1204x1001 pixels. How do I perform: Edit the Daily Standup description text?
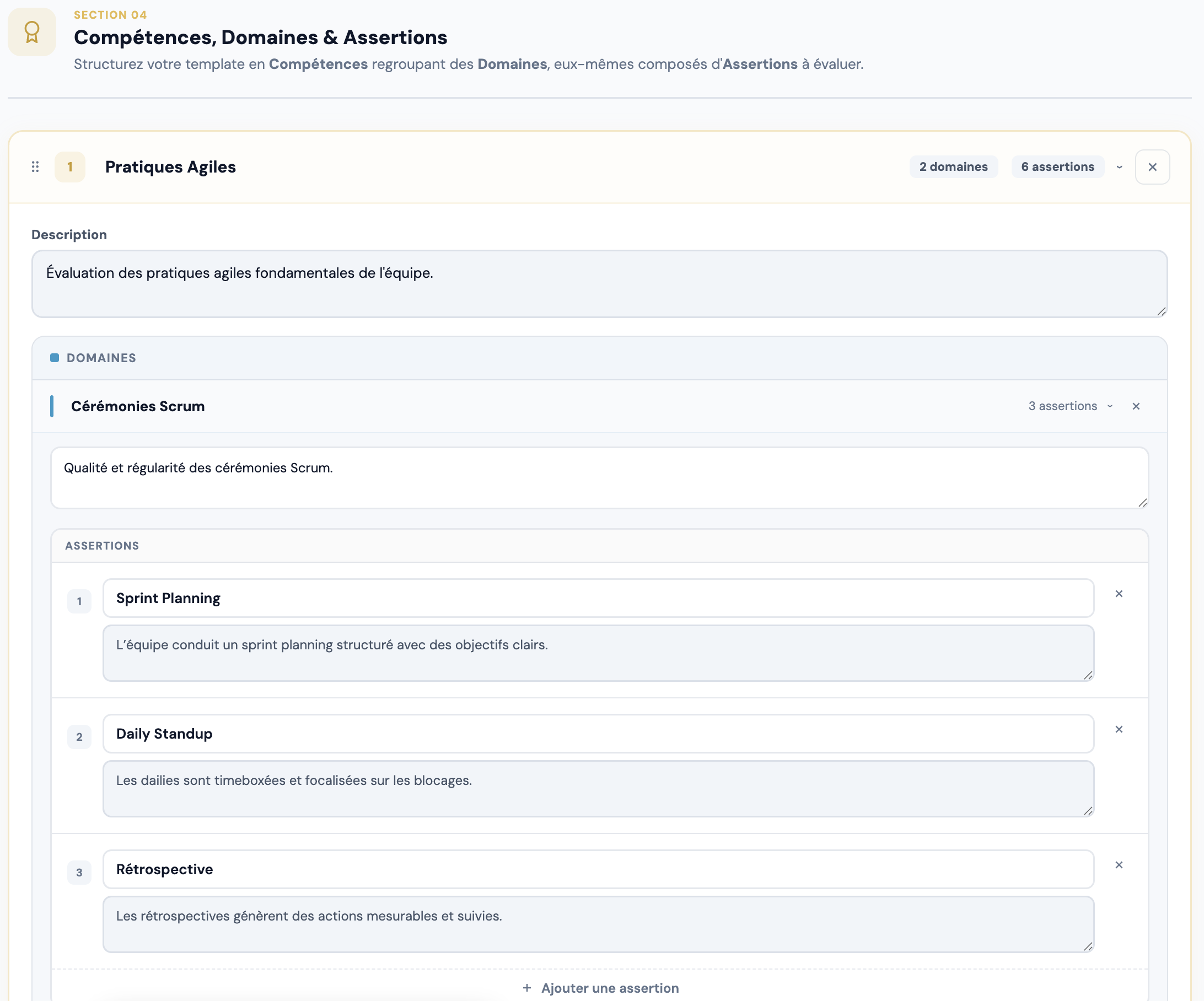(598, 788)
